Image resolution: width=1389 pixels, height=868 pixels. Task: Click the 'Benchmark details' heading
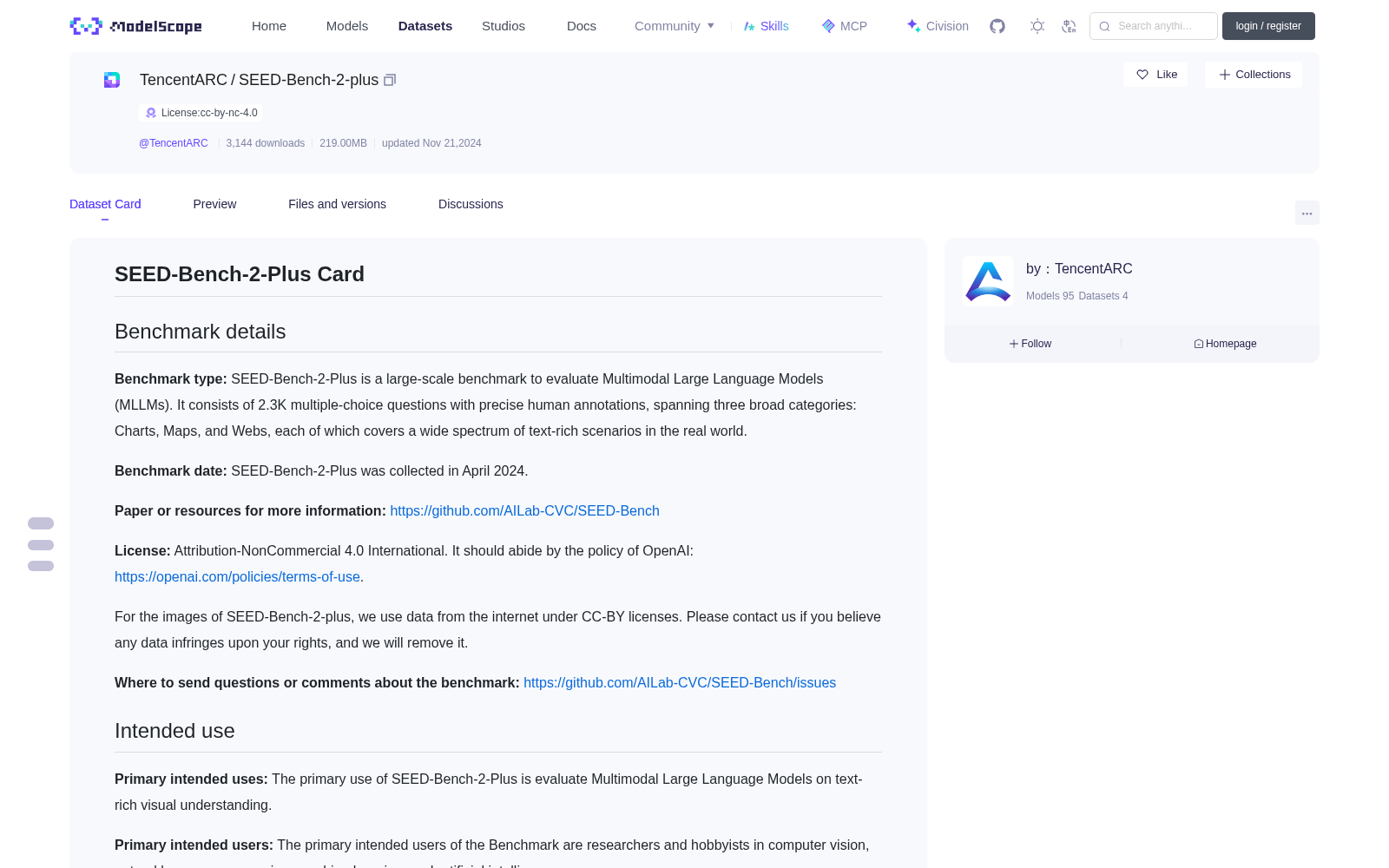tap(201, 332)
